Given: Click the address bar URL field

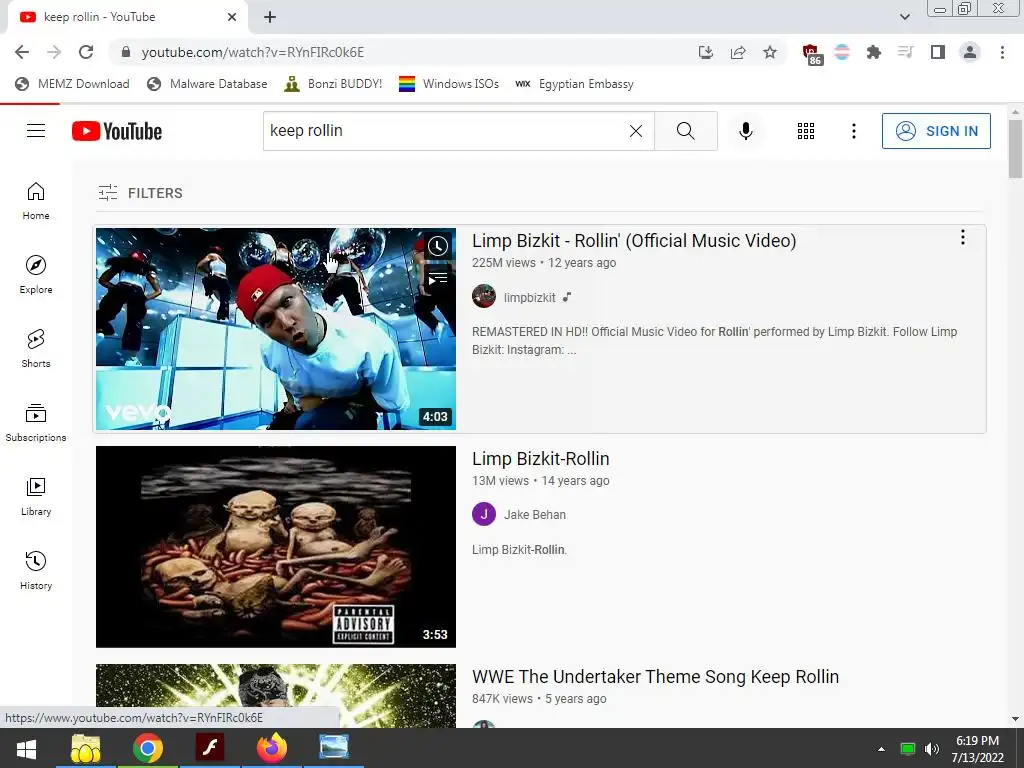Looking at the screenshot, I should (405, 52).
